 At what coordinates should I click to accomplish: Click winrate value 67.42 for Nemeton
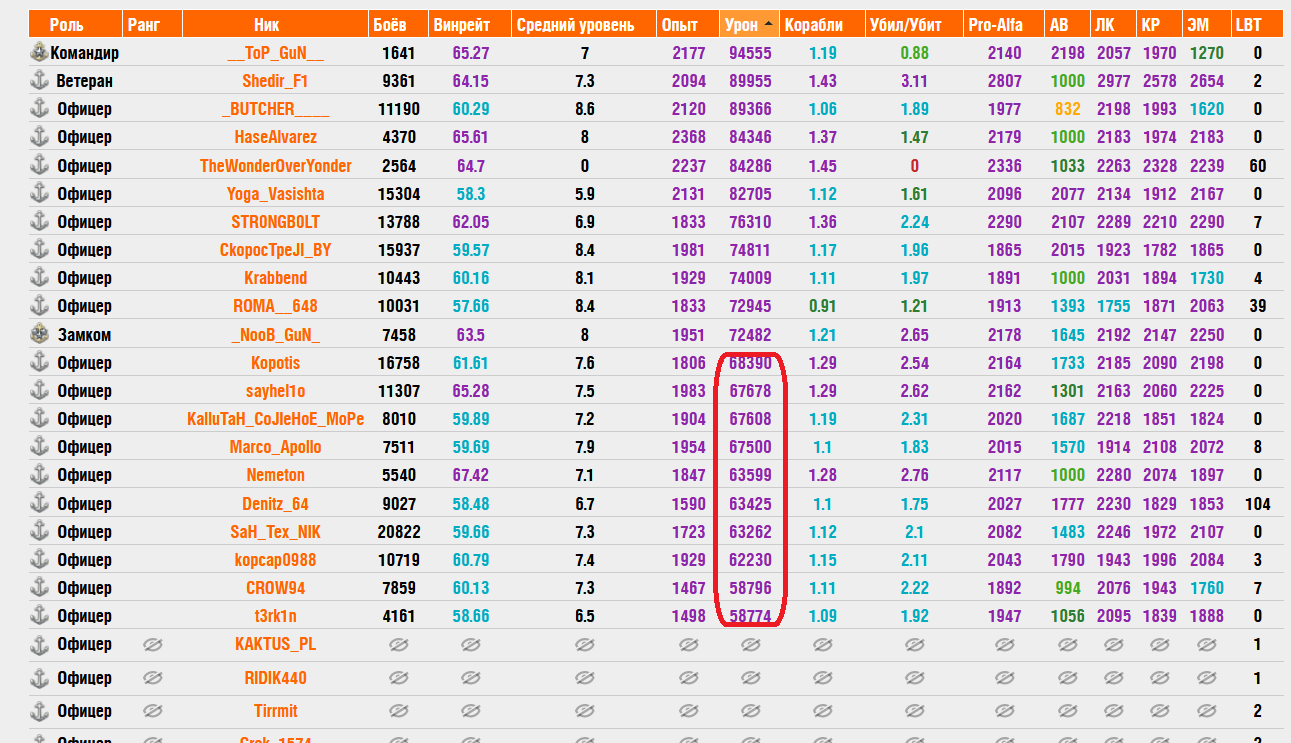[x=470, y=476]
